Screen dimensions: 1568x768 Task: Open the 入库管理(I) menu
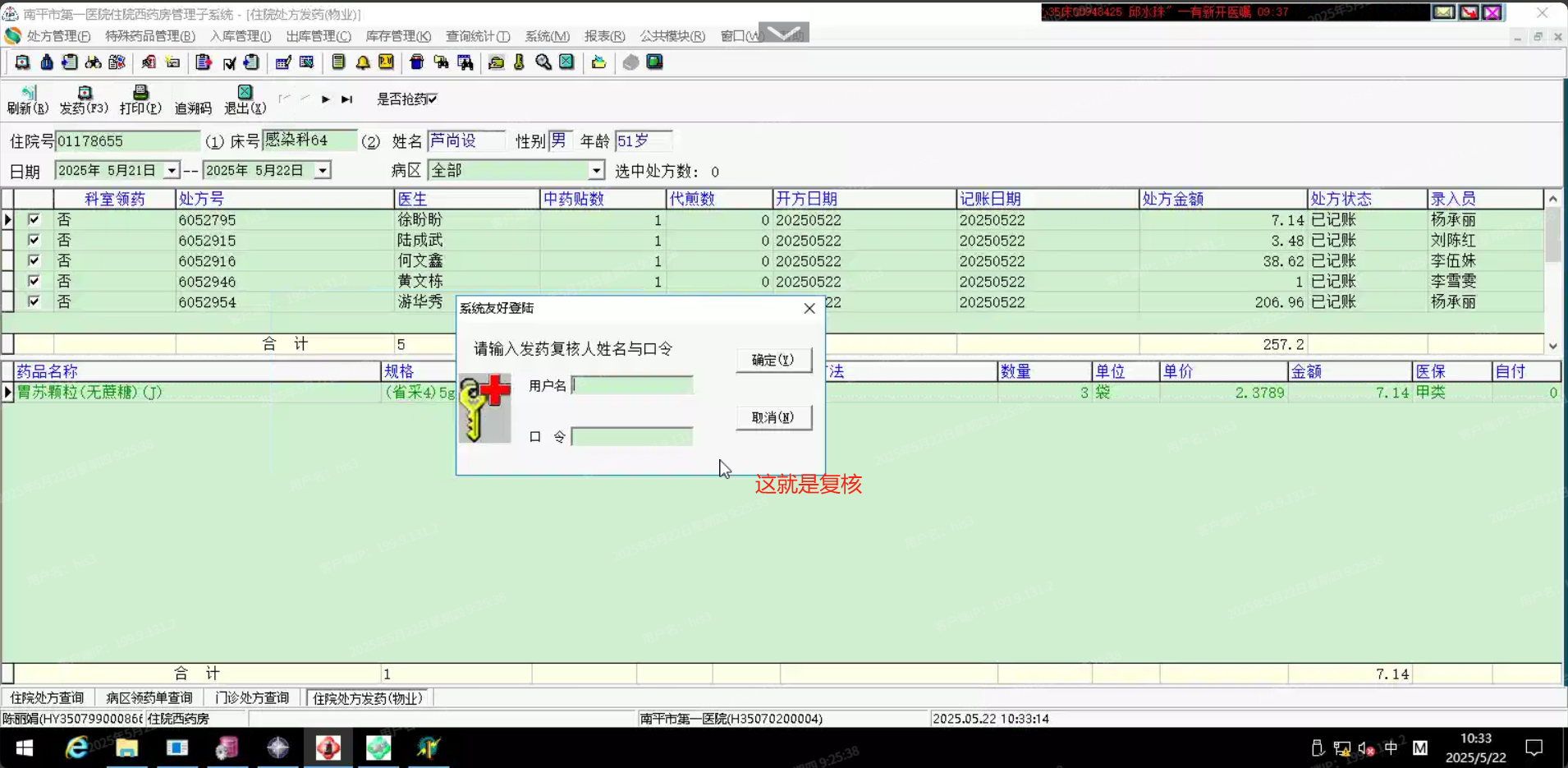tap(241, 36)
